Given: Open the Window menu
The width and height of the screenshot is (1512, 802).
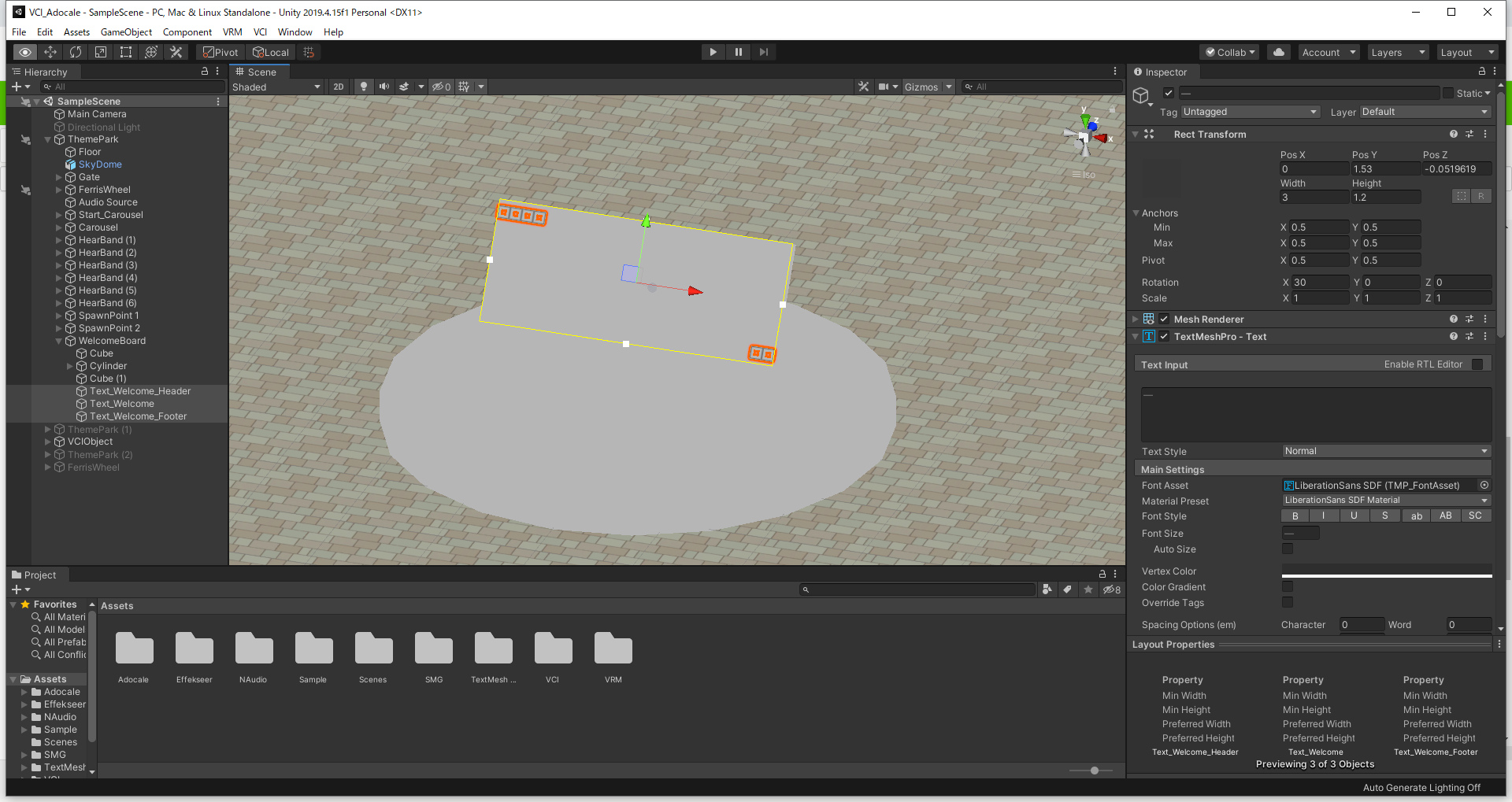Looking at the screenshot, I should coord(295,32).
